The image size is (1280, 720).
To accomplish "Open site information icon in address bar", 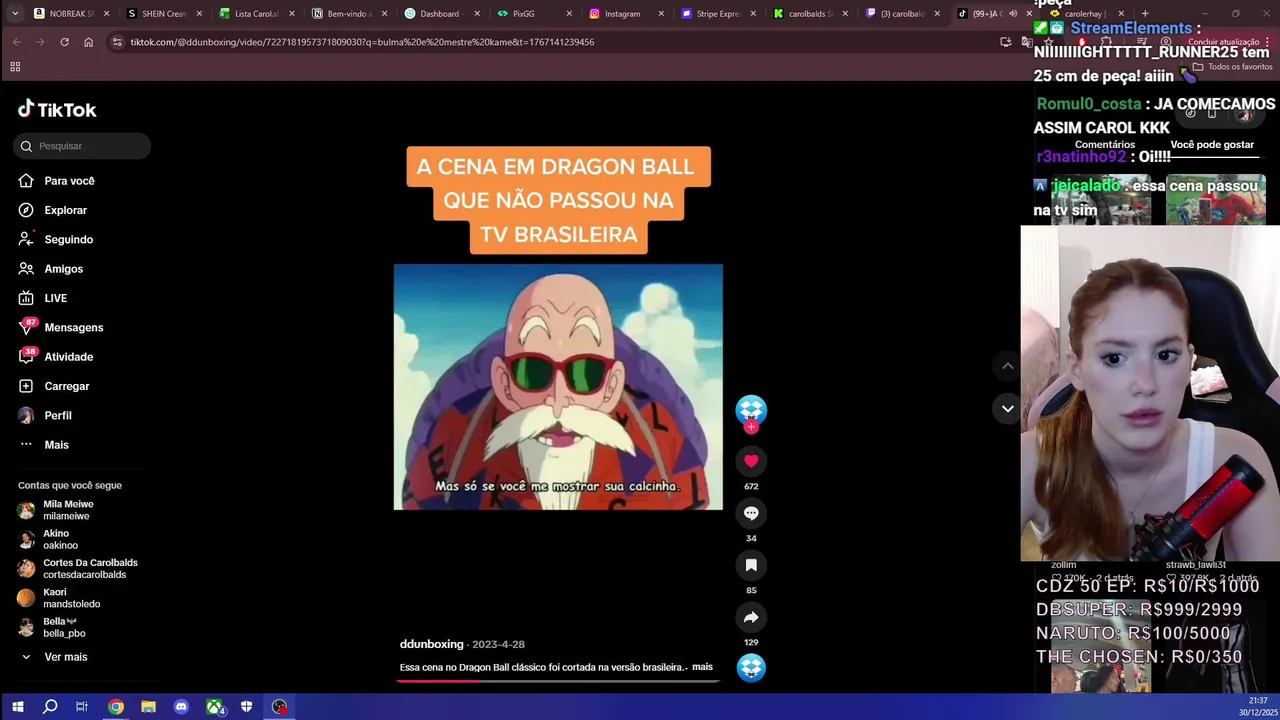I will 117,42.
